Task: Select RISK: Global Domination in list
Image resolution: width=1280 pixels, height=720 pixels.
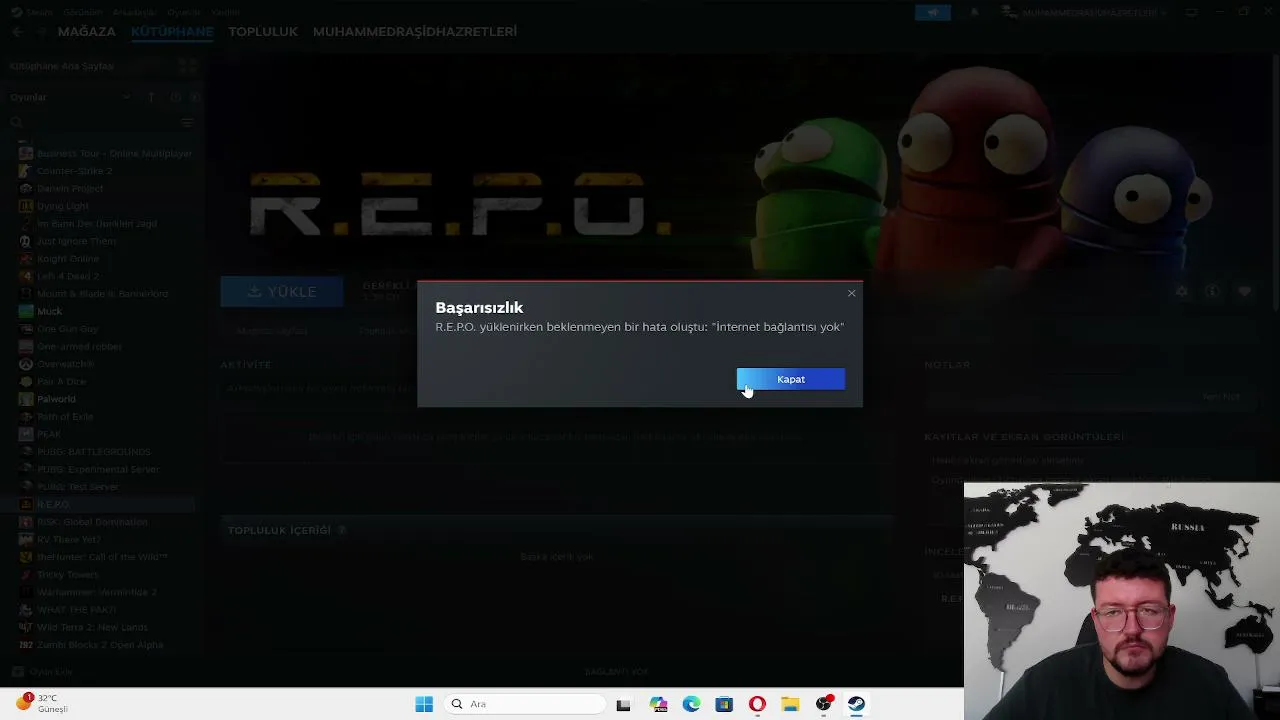Action: tap(83, 522)
